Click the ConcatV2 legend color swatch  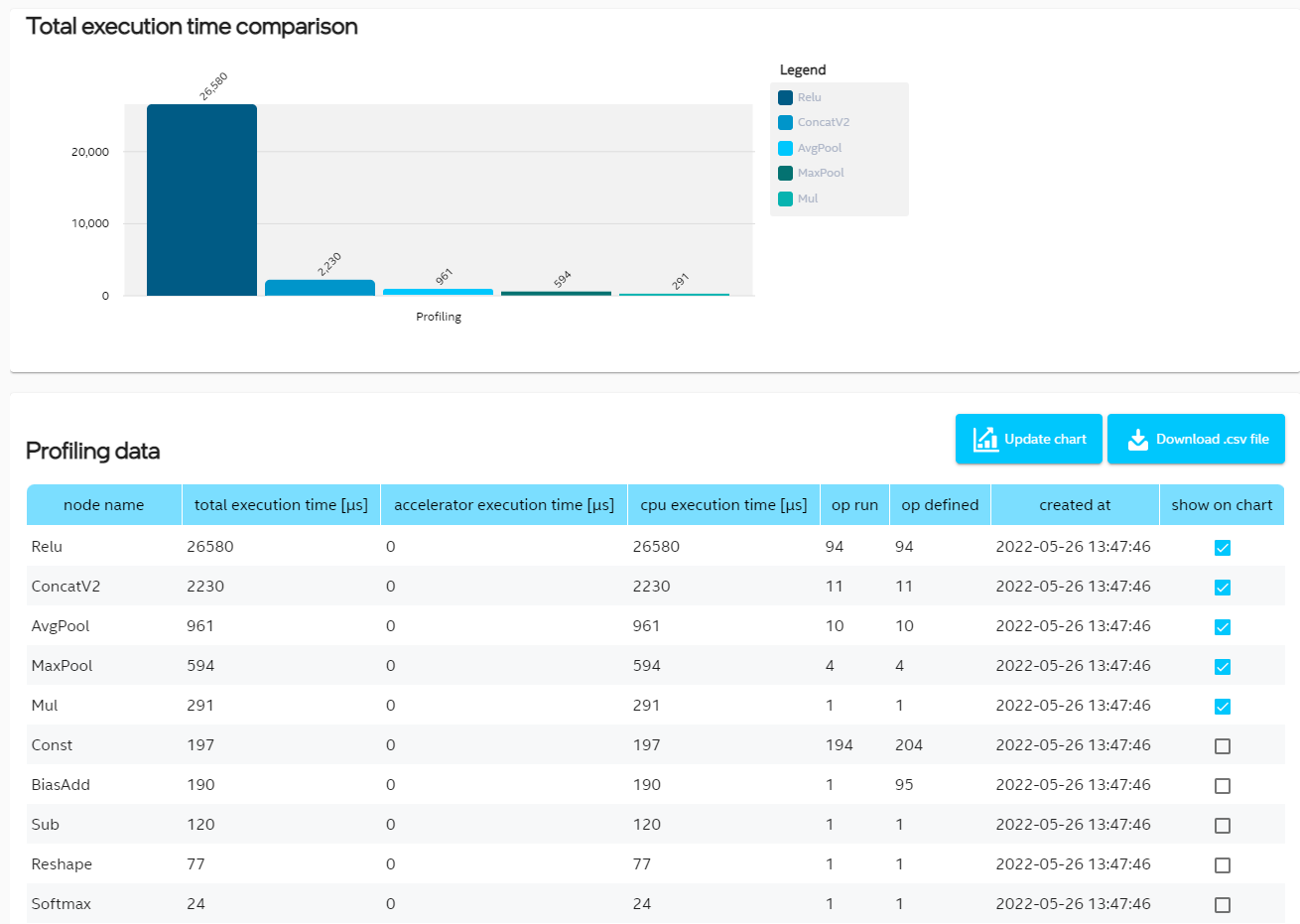click(785, 122)
